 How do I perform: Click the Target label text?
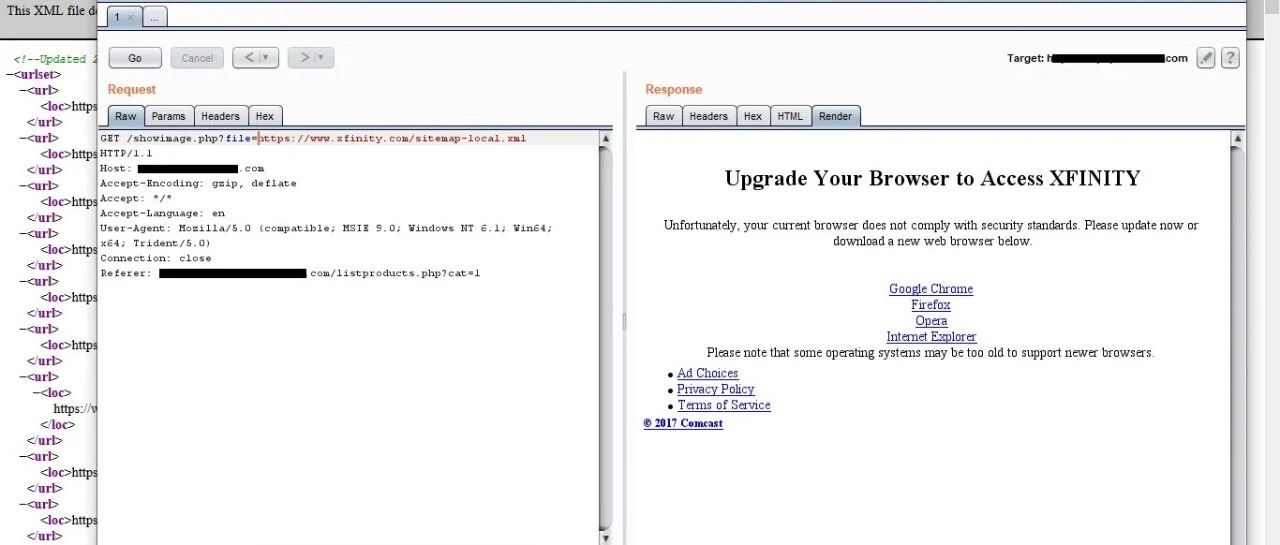[x=1025, y=58]
